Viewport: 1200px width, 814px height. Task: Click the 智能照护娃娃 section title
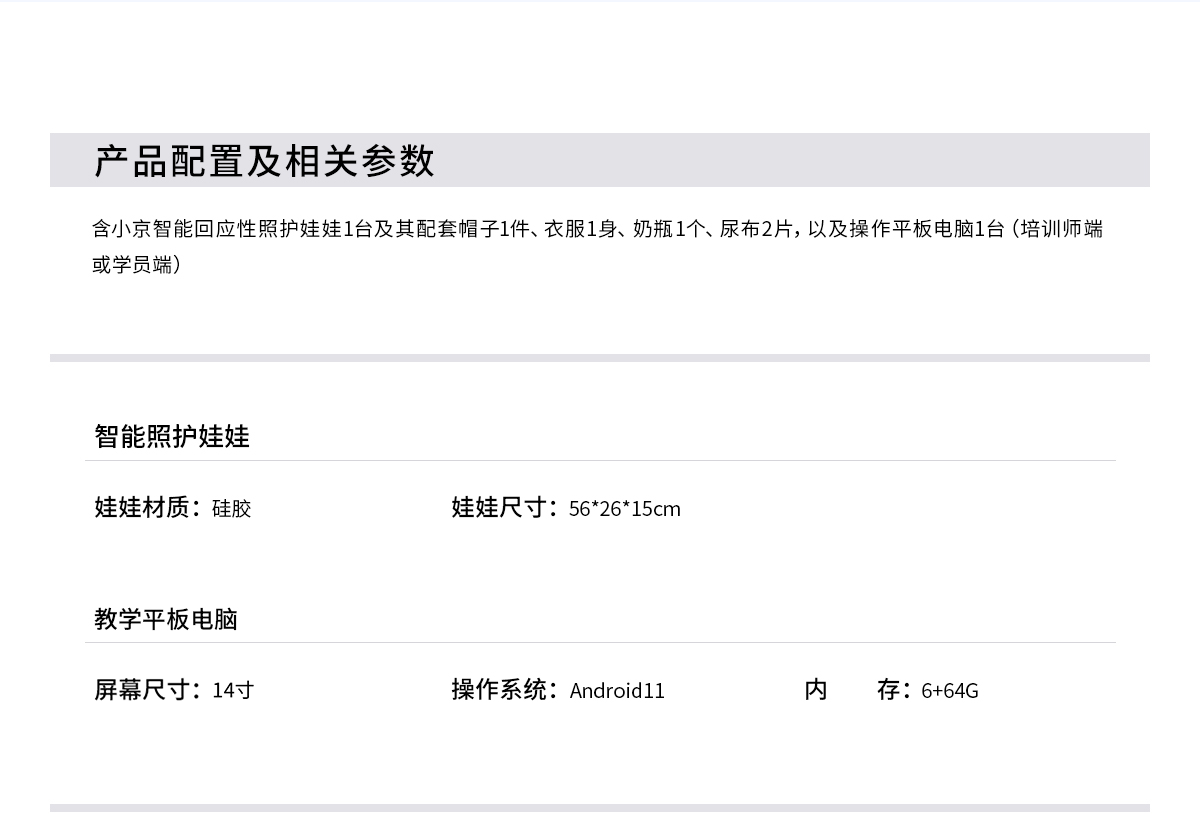172,436
